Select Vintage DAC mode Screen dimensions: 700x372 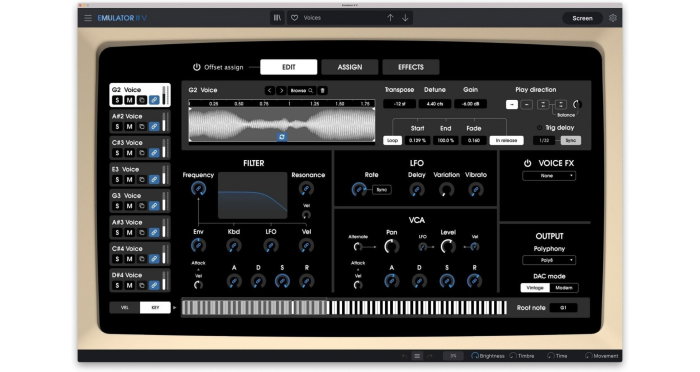pos(535,288)
